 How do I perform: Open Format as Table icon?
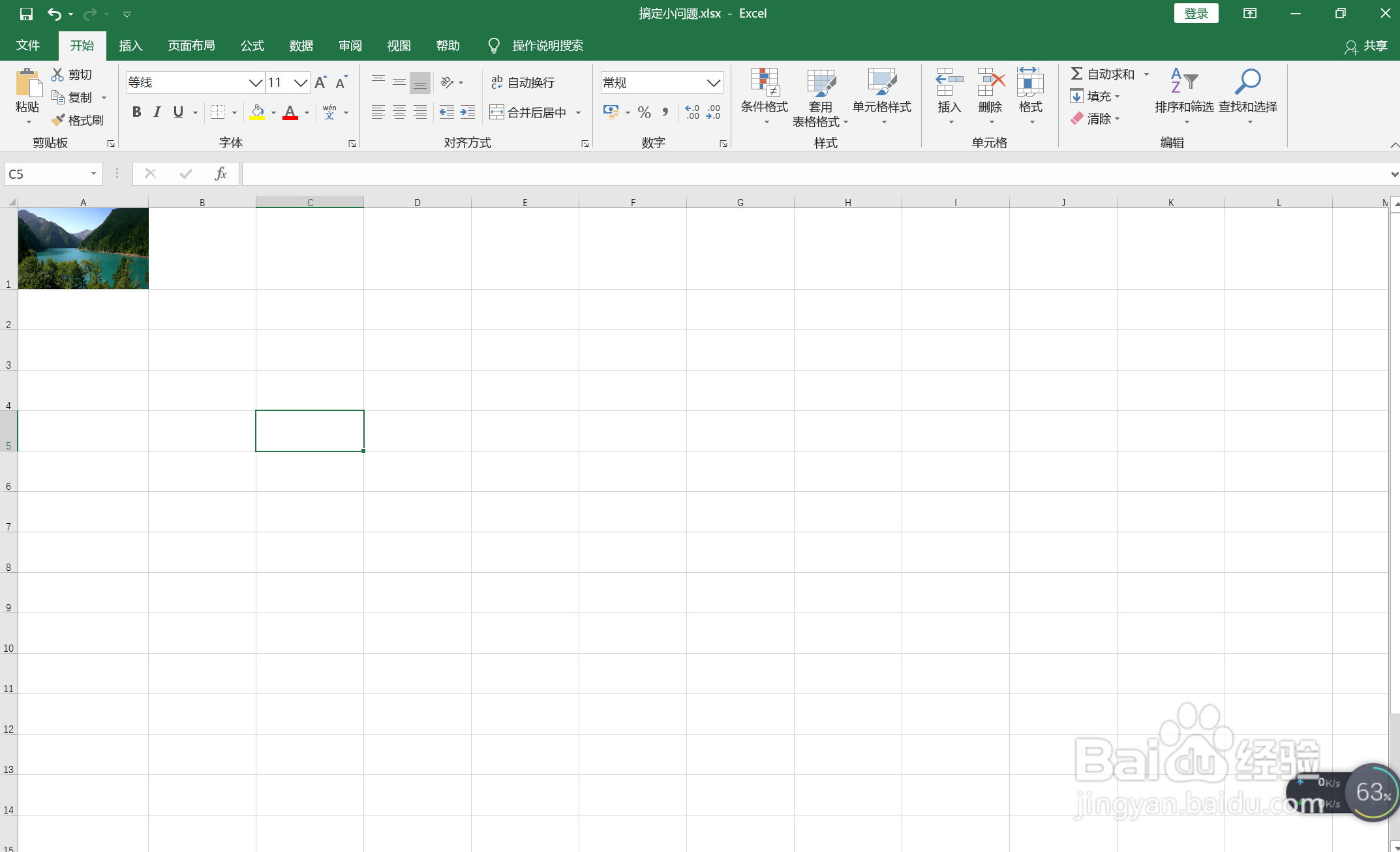tap(821, 83)
